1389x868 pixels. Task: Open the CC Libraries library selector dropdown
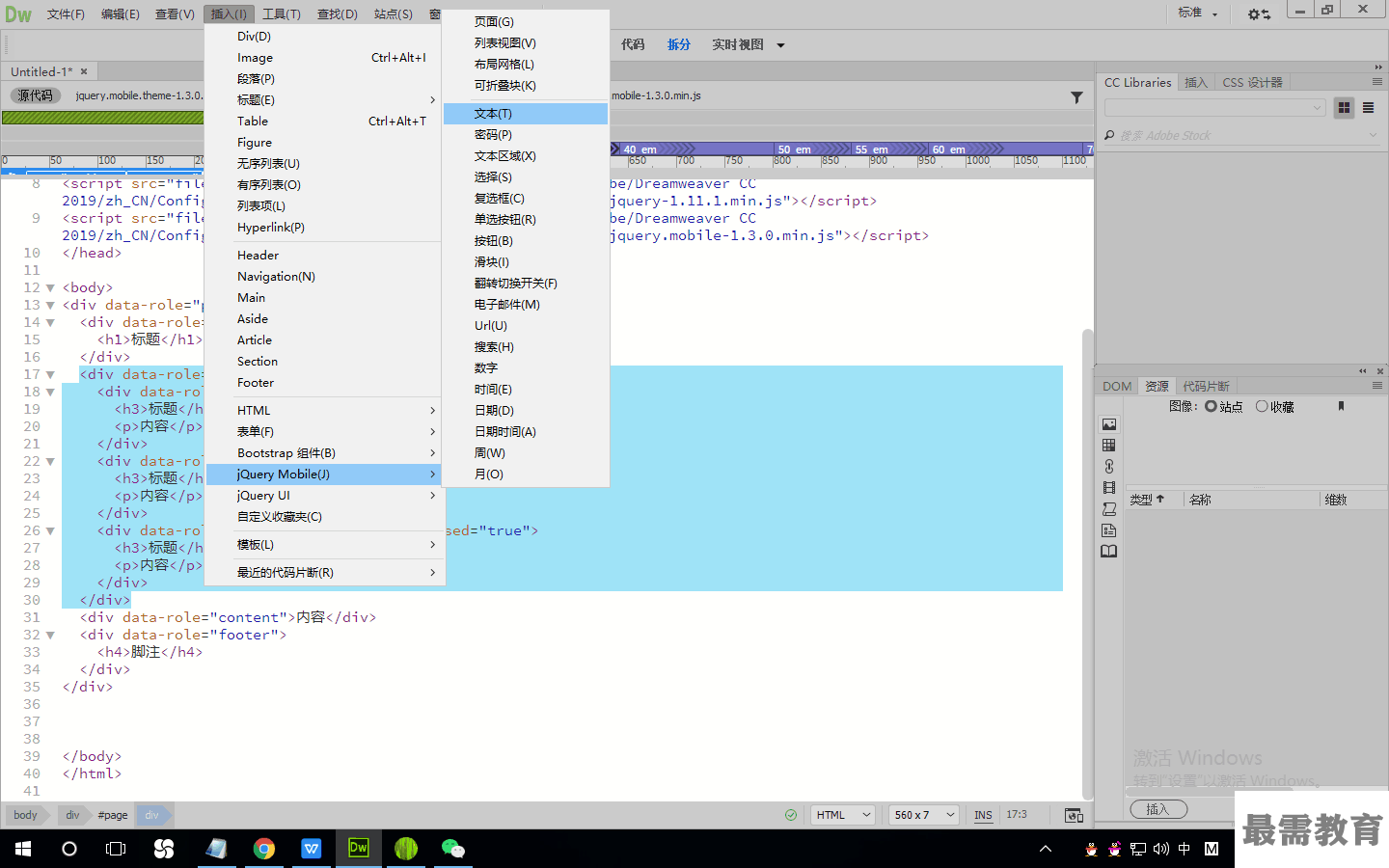click(x=1215, y=108)
